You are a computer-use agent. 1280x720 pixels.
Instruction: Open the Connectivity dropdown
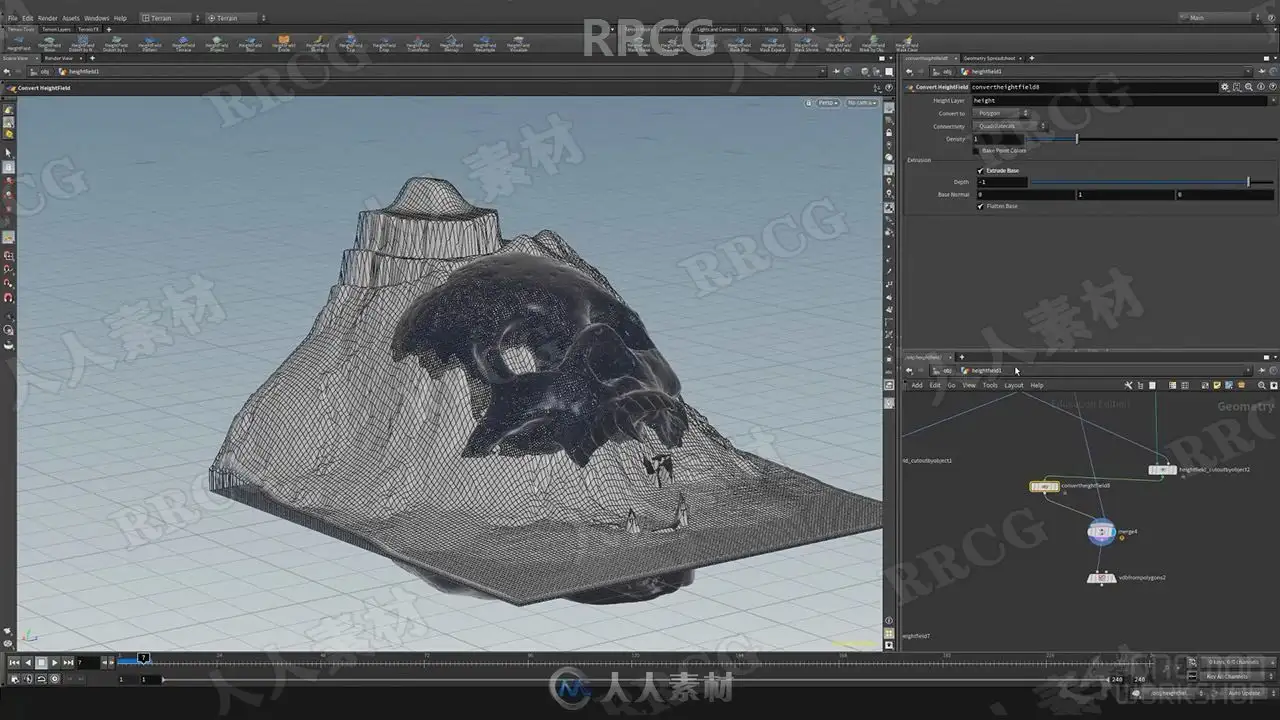pos(1010,126)
